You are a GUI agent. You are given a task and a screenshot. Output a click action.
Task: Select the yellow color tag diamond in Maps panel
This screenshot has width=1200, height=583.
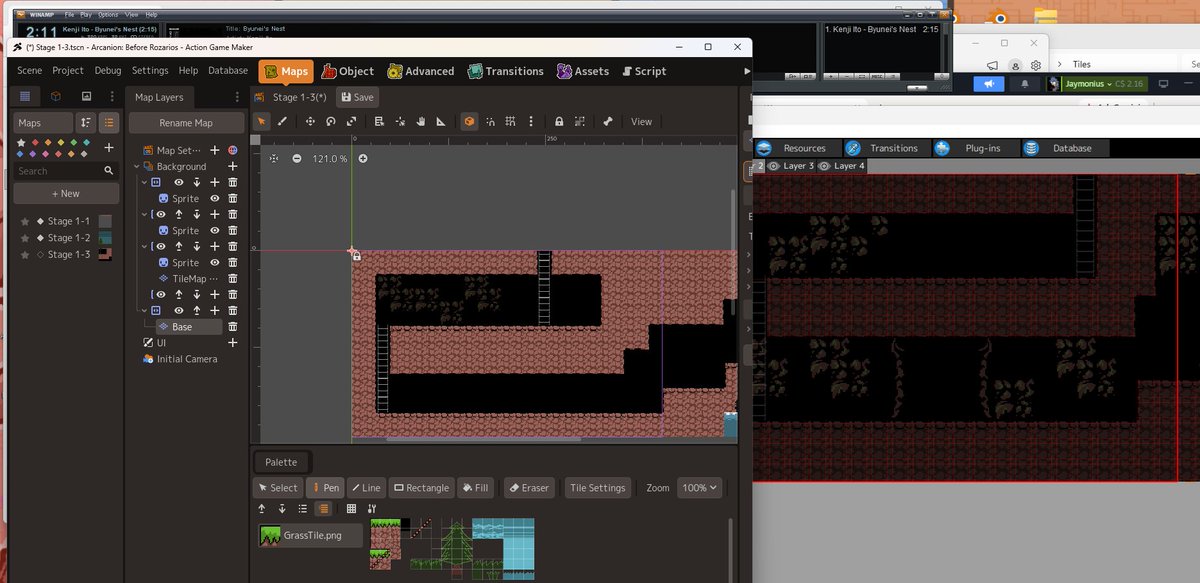point(61,142)
